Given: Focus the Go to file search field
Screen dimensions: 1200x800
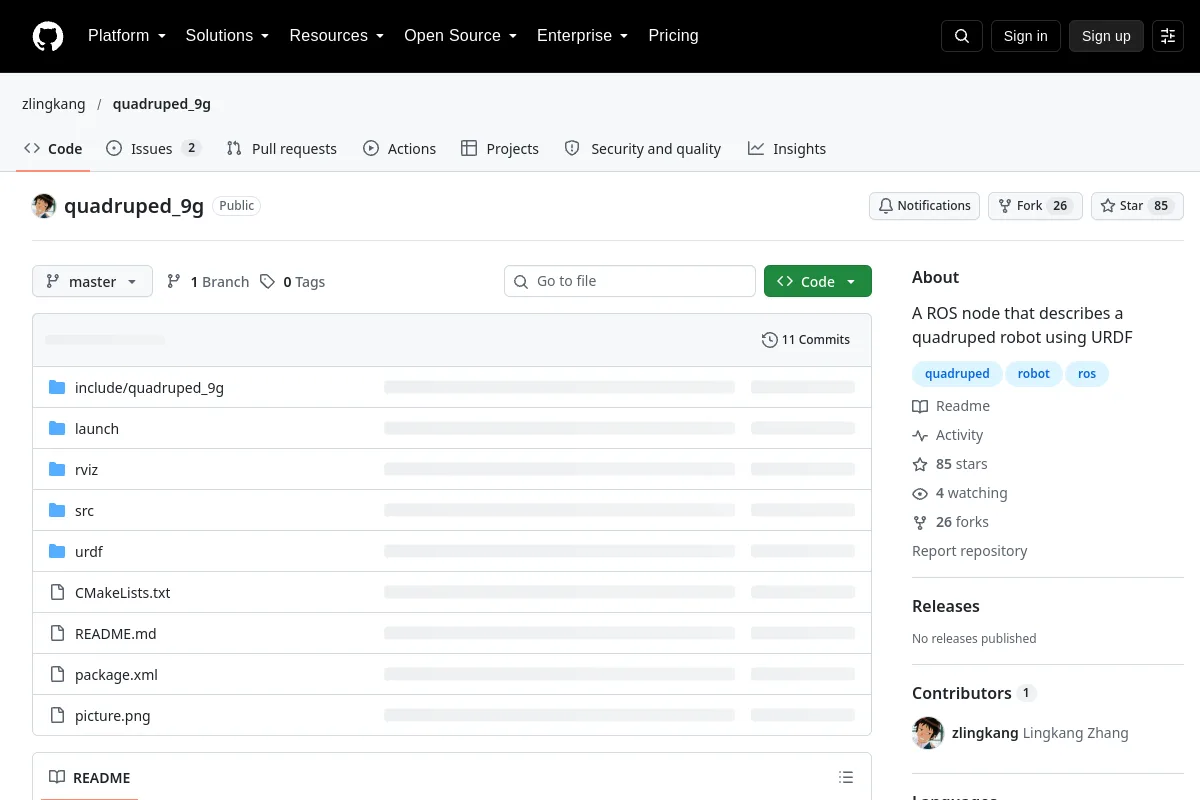Looking at the screenshot, I should (x=630, y=282).
